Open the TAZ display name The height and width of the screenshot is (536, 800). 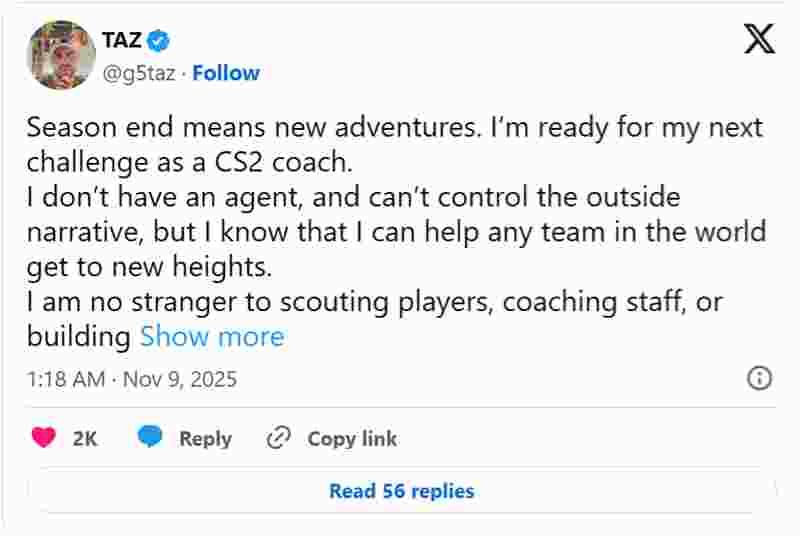click(x=121, y=41)
